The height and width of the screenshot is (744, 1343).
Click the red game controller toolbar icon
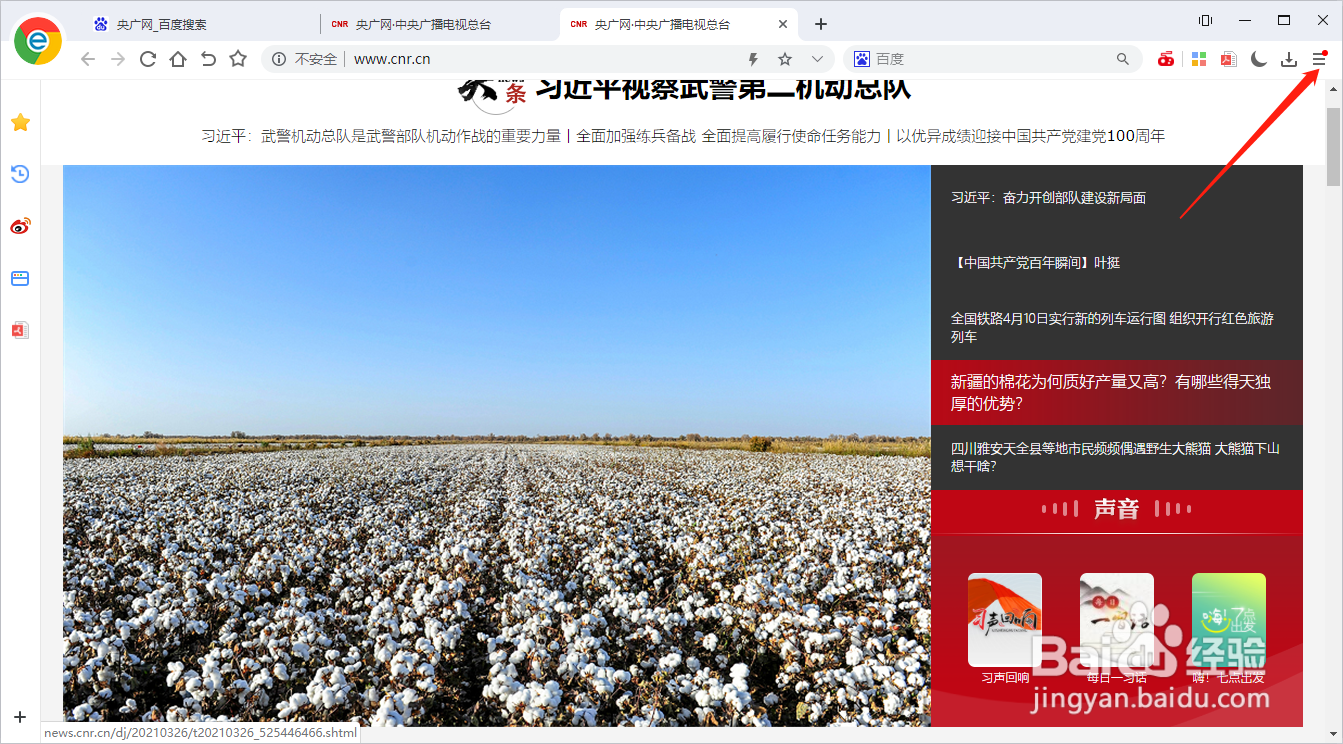tap(1166, 59)
